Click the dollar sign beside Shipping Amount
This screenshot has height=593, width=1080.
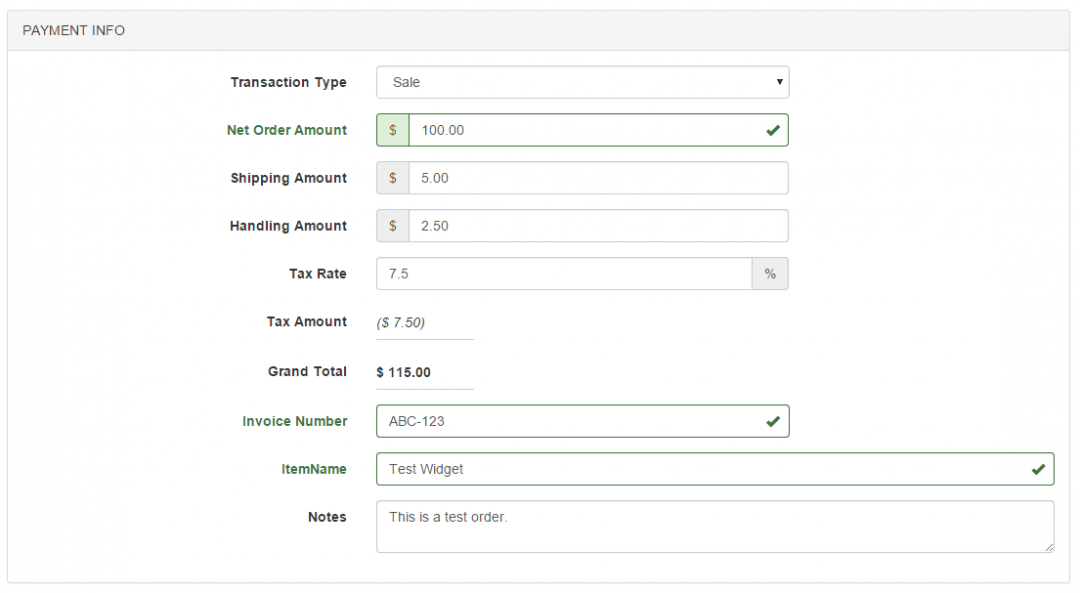coord(392,177)
